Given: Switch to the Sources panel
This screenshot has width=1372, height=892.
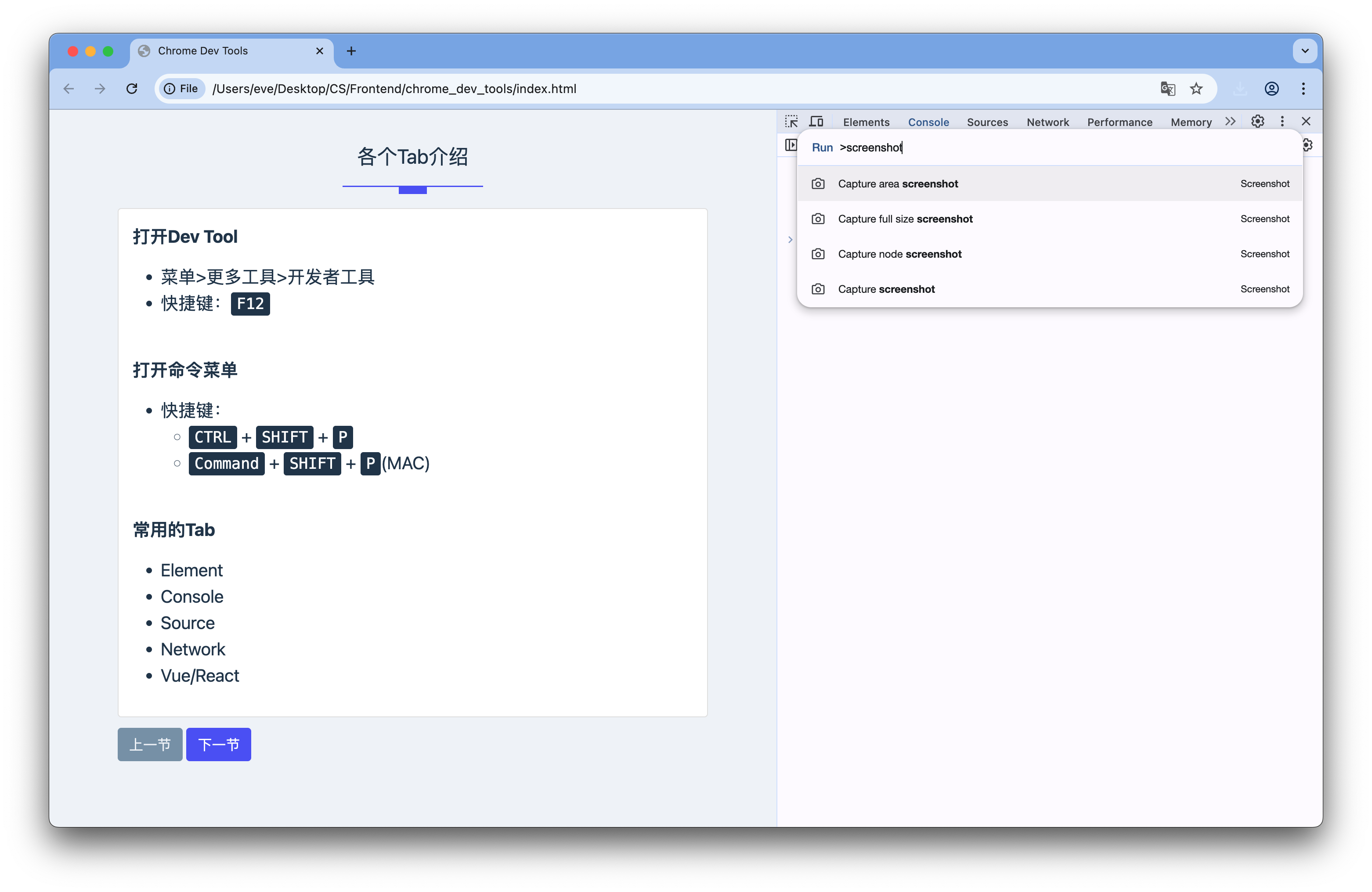Looking at the screenshot, I should (987, 122).
